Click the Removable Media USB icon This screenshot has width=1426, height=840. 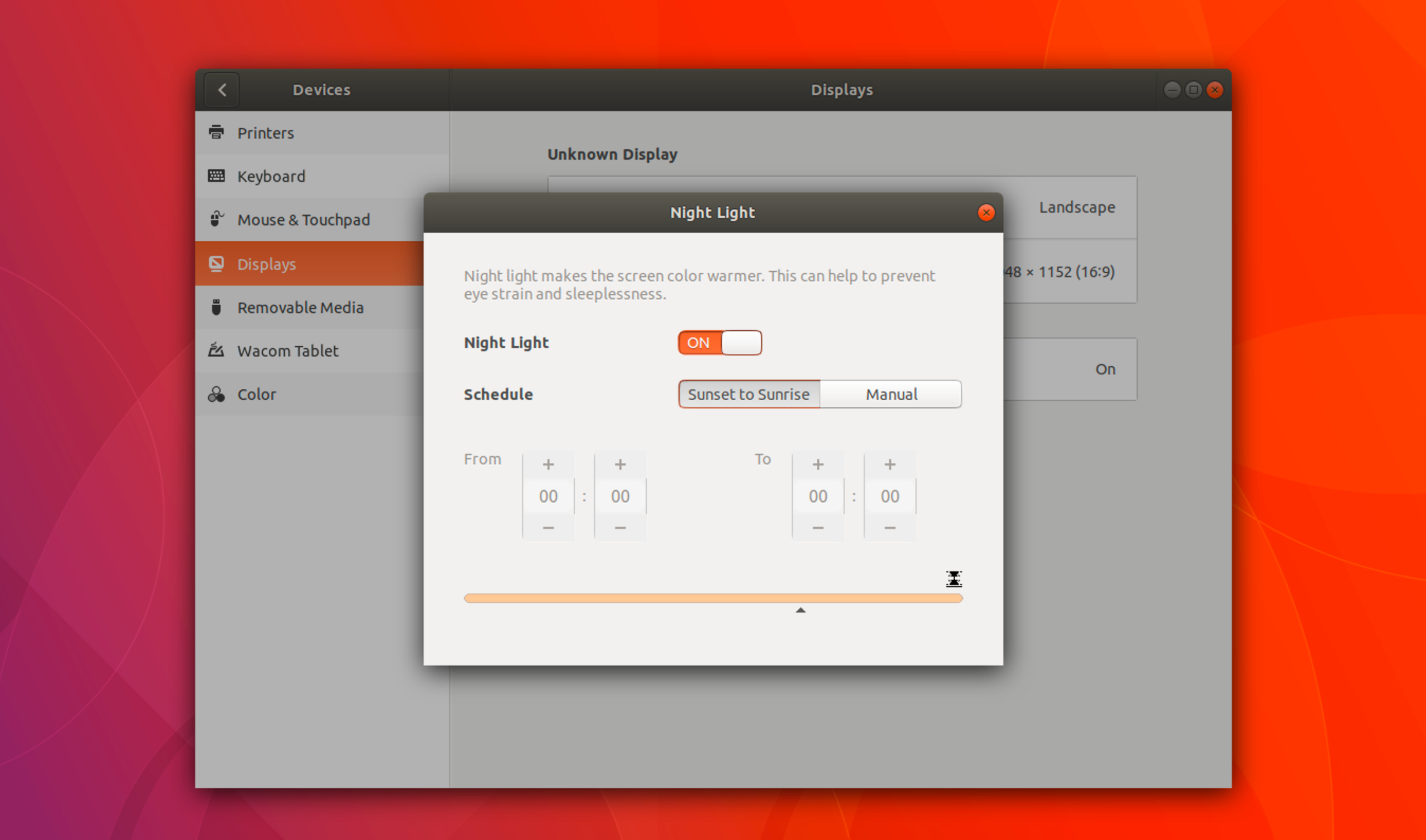[x=216, y=307]
